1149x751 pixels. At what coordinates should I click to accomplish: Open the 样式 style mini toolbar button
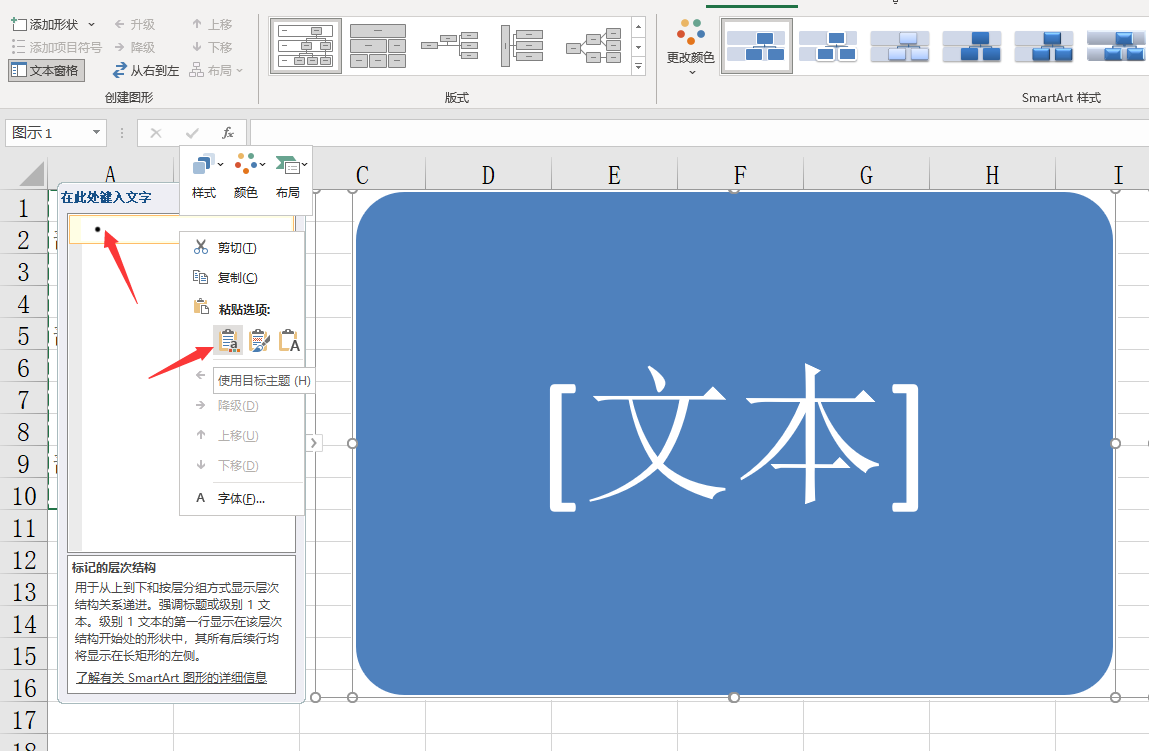pyautogui.click(x=204, y=176)
